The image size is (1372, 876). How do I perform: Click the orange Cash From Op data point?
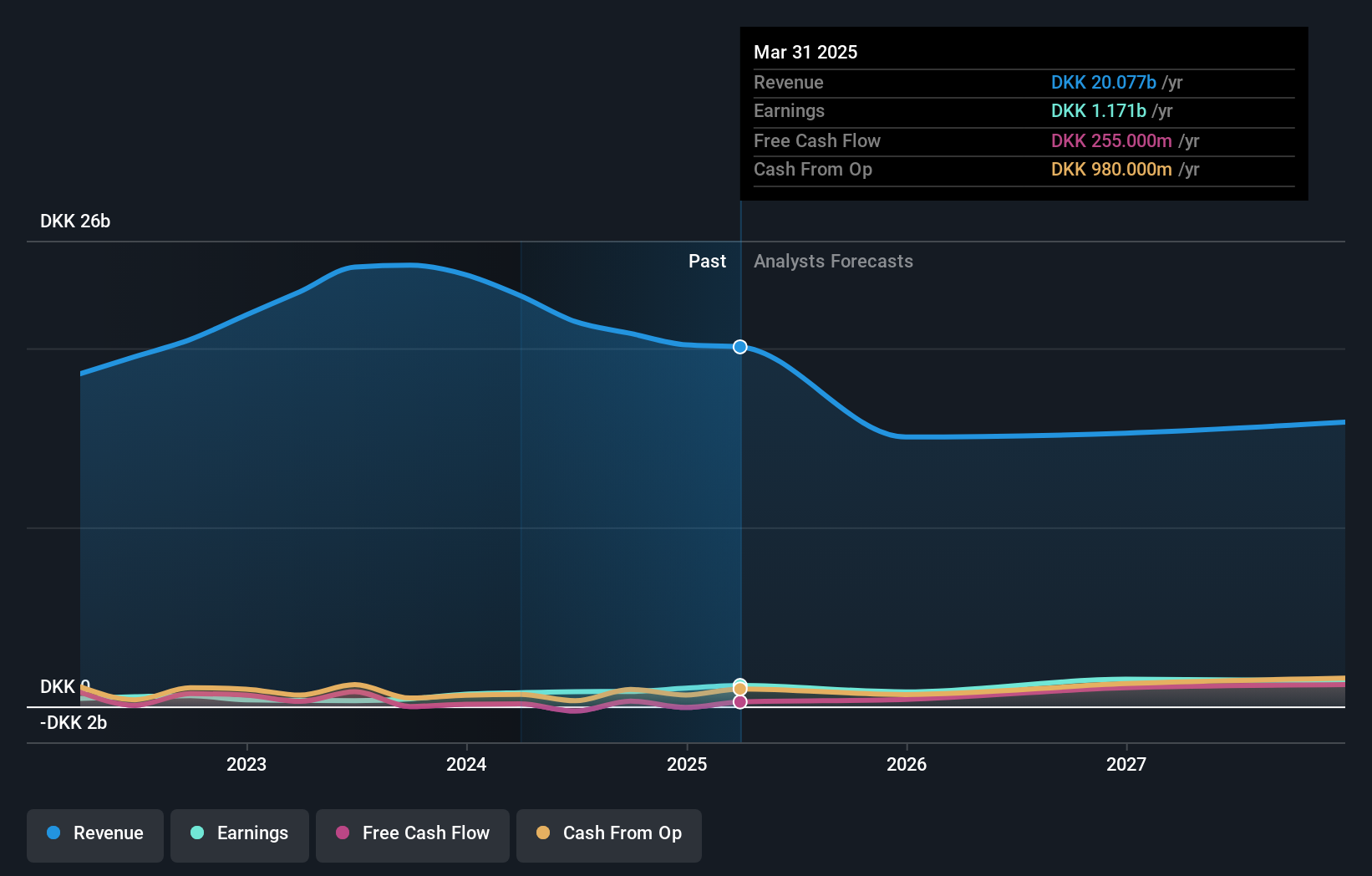(x=740, y=689)
